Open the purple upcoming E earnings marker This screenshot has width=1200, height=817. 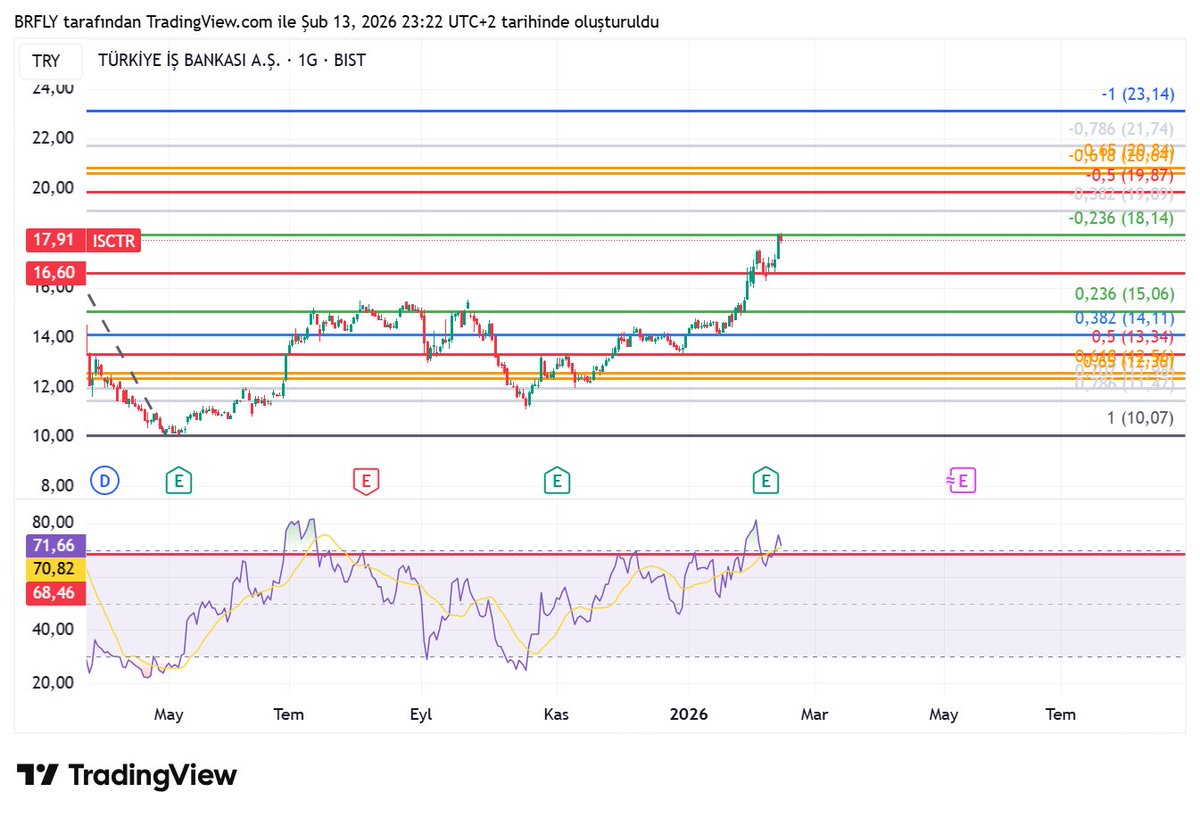click(x=961, y=481)
